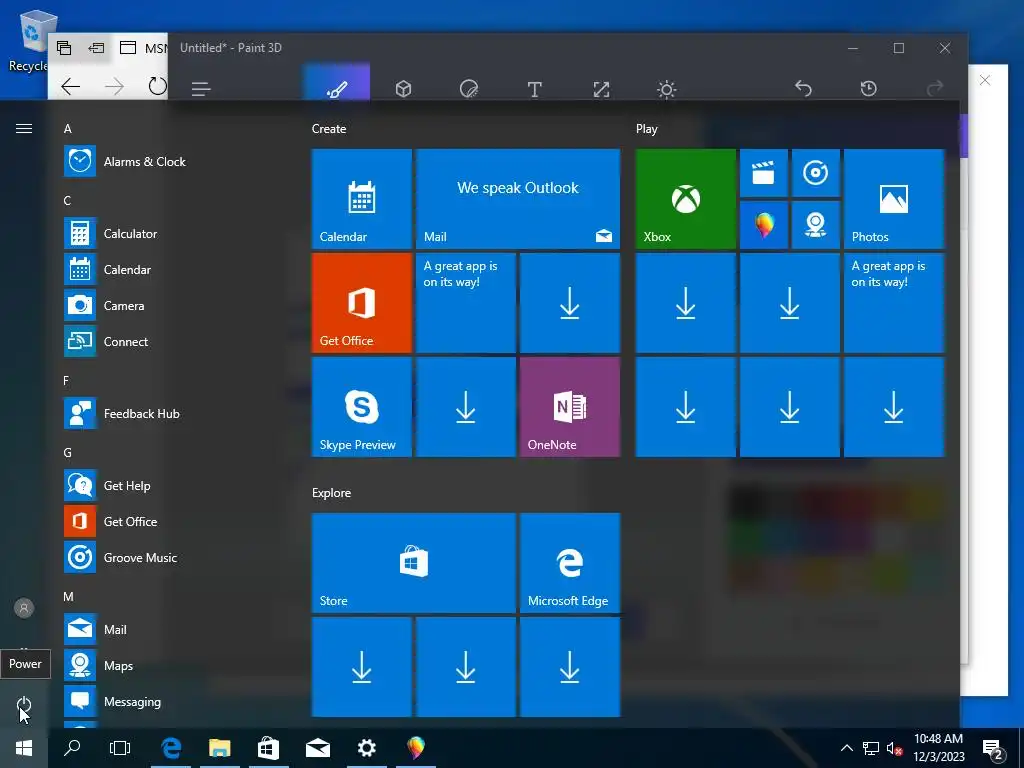Open the Movies & TV small tile
The height and width of the screenshot is (768, 1024).
point(763,173)
